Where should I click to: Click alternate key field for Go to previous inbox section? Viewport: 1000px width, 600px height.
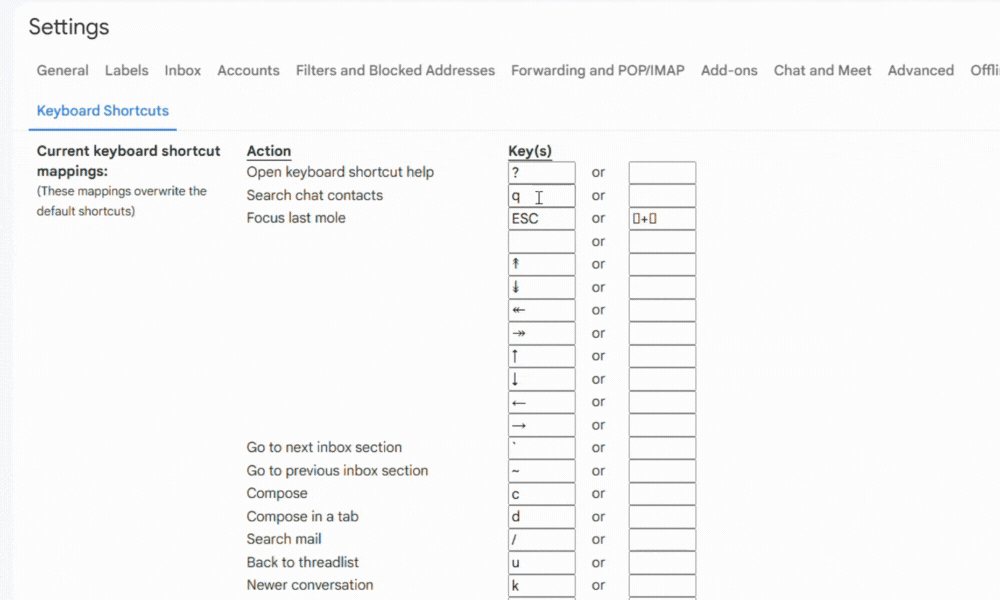(x=662, y=471)
